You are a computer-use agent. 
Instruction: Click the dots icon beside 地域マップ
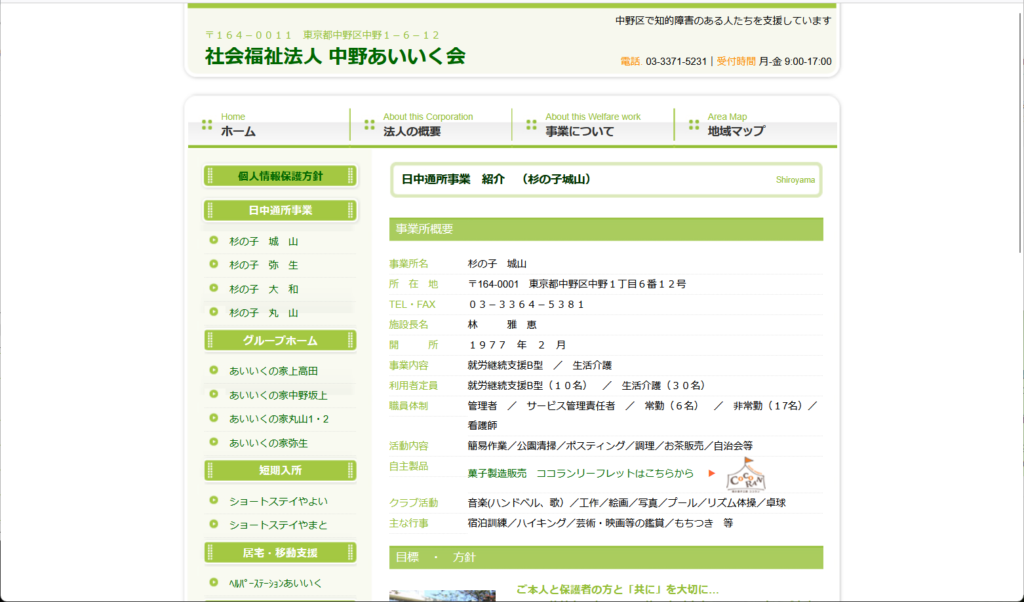694,125
